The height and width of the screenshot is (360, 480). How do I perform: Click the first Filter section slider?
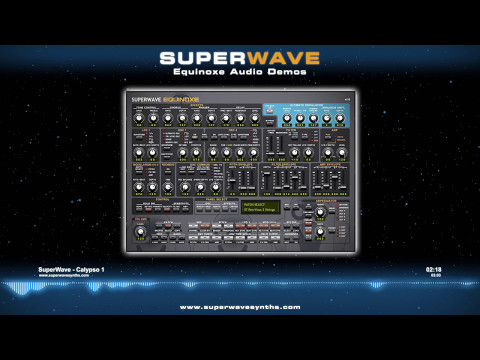[x=271, y=145]
